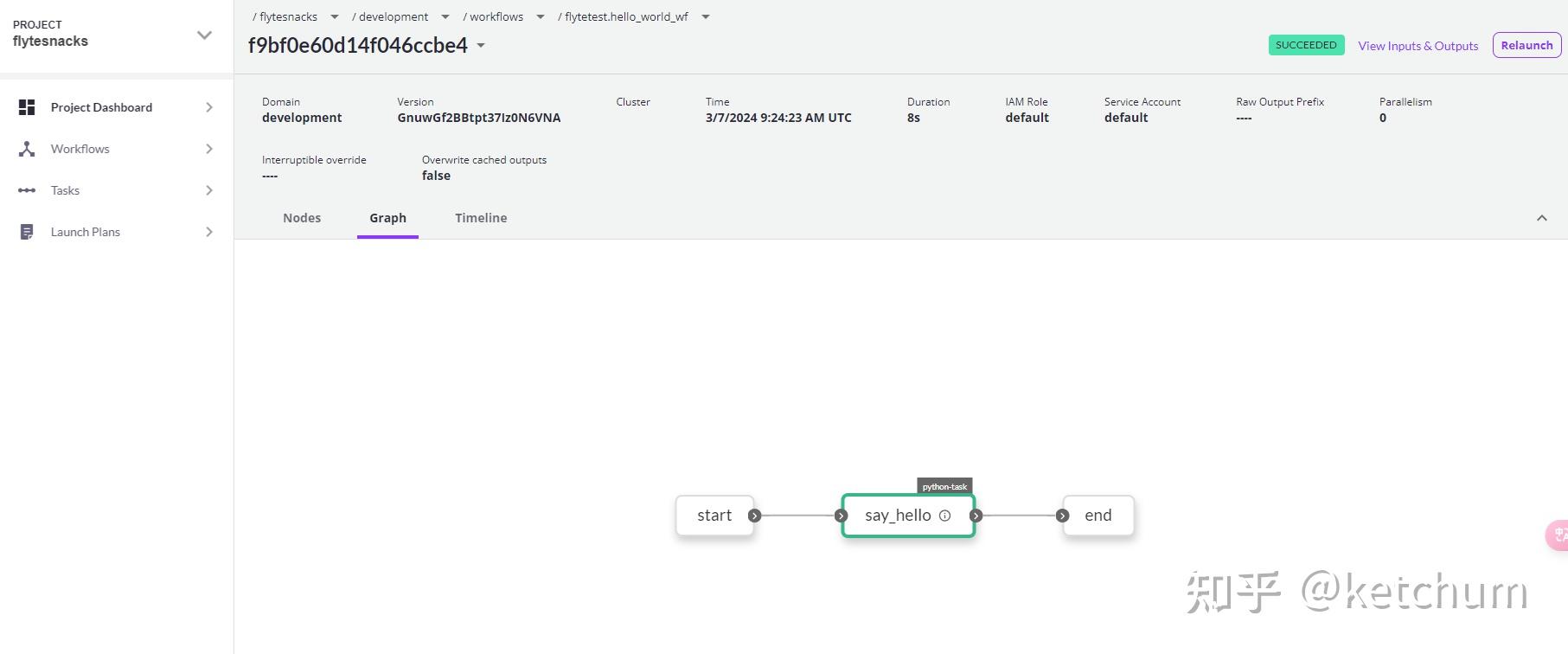The image size is (1568, 654).
Task: Collapse the execution details panel
Action: tap(1541, 218)
